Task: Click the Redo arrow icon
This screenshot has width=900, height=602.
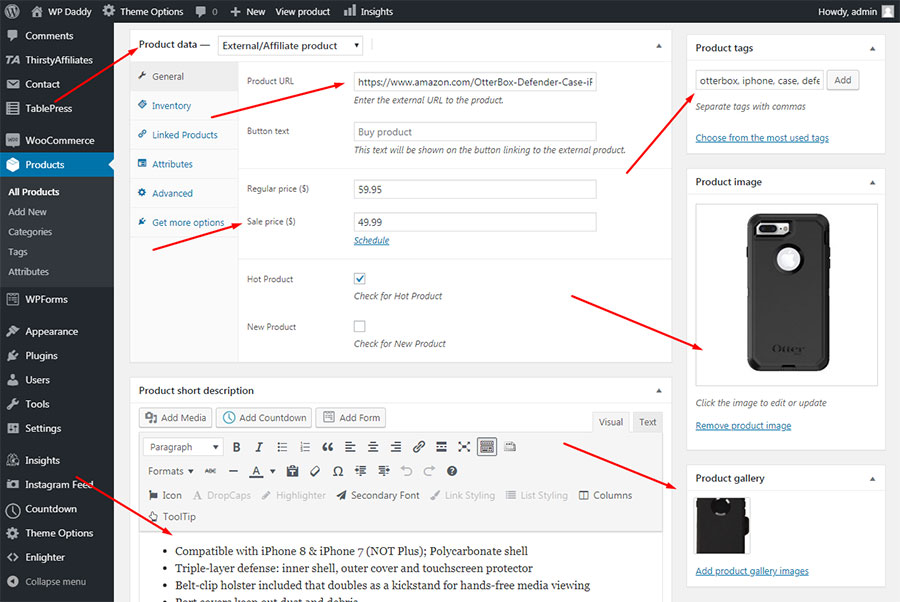Action: point(429,471)
